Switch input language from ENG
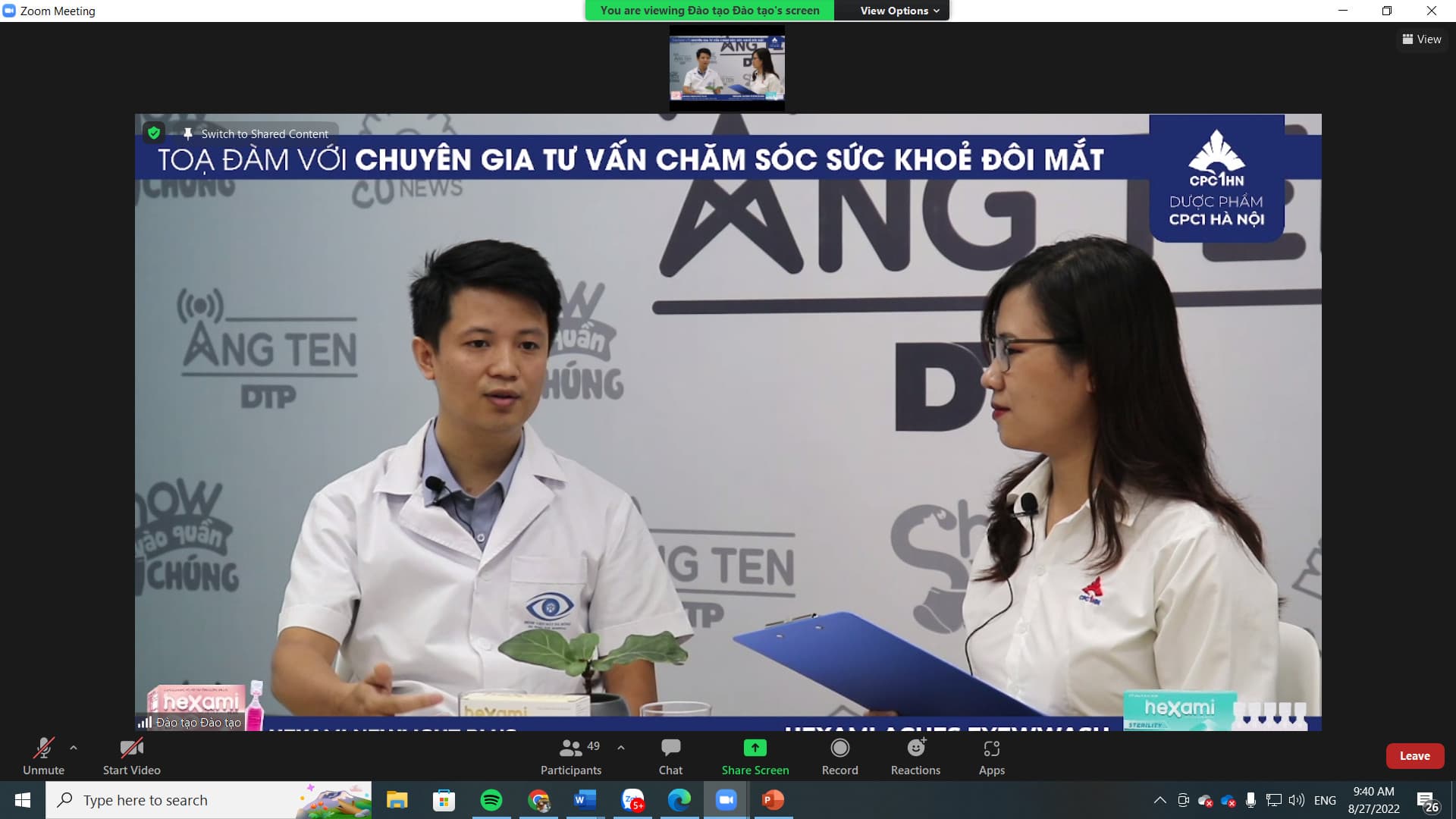This screenshot has width=1456, height=819. [x=1325, y=800]
